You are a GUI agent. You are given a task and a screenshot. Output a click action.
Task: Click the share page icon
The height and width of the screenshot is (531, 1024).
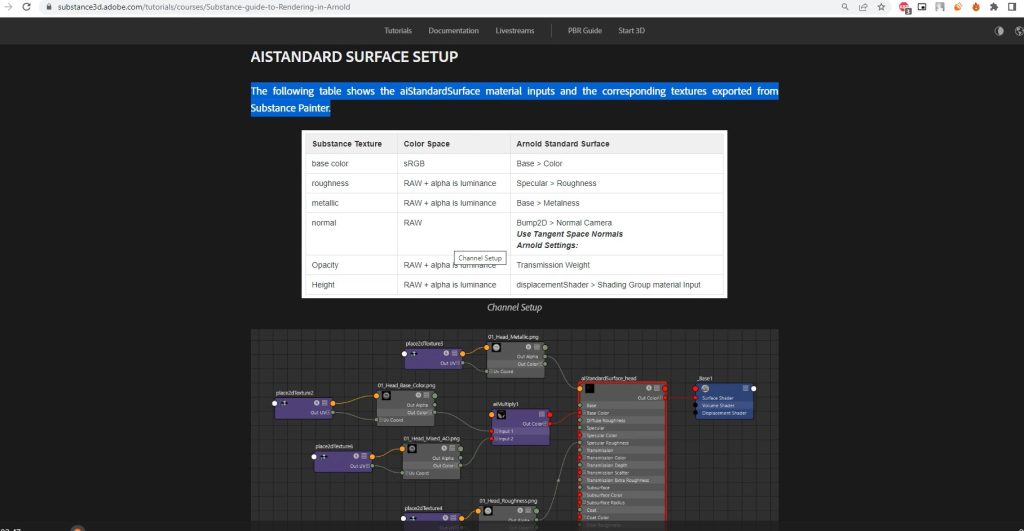(x=863, y=7)
